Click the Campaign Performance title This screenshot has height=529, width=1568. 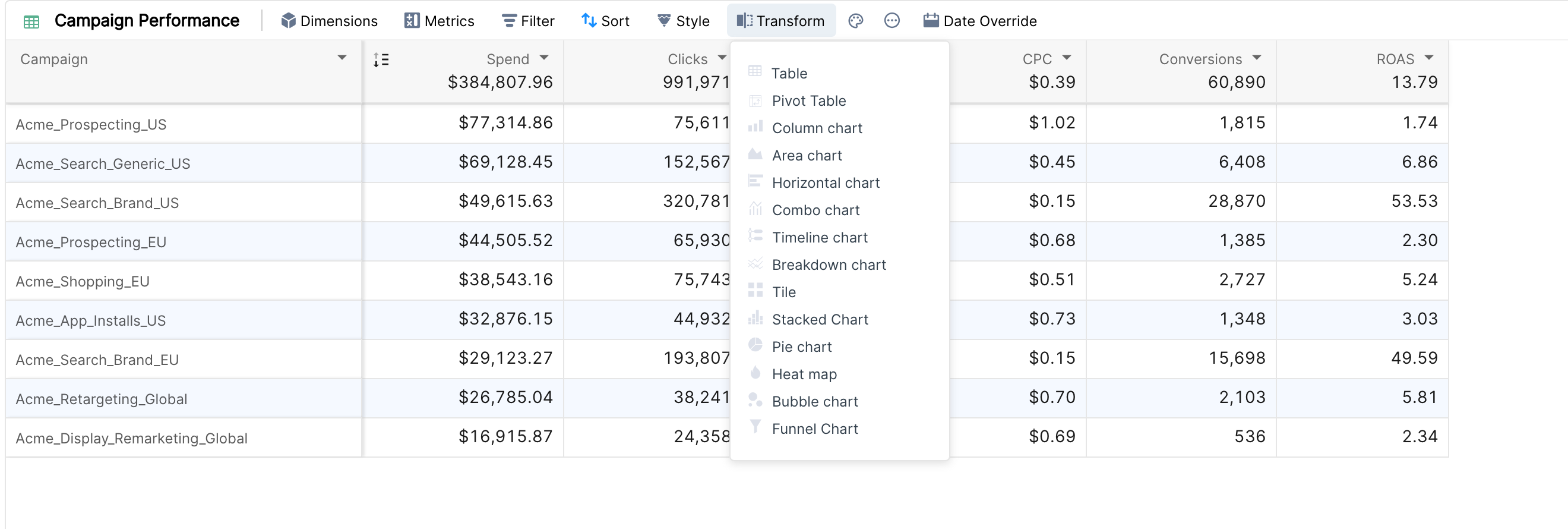tap(147, 21)
